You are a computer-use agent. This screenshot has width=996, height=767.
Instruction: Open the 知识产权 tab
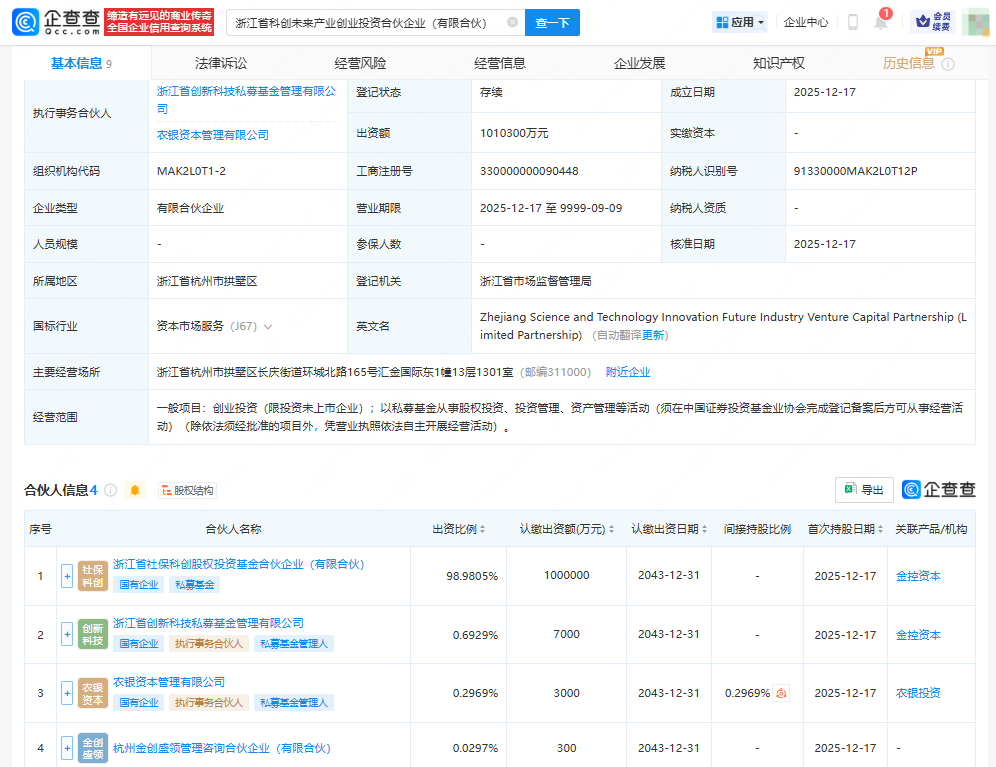click(x=778, y=63)
